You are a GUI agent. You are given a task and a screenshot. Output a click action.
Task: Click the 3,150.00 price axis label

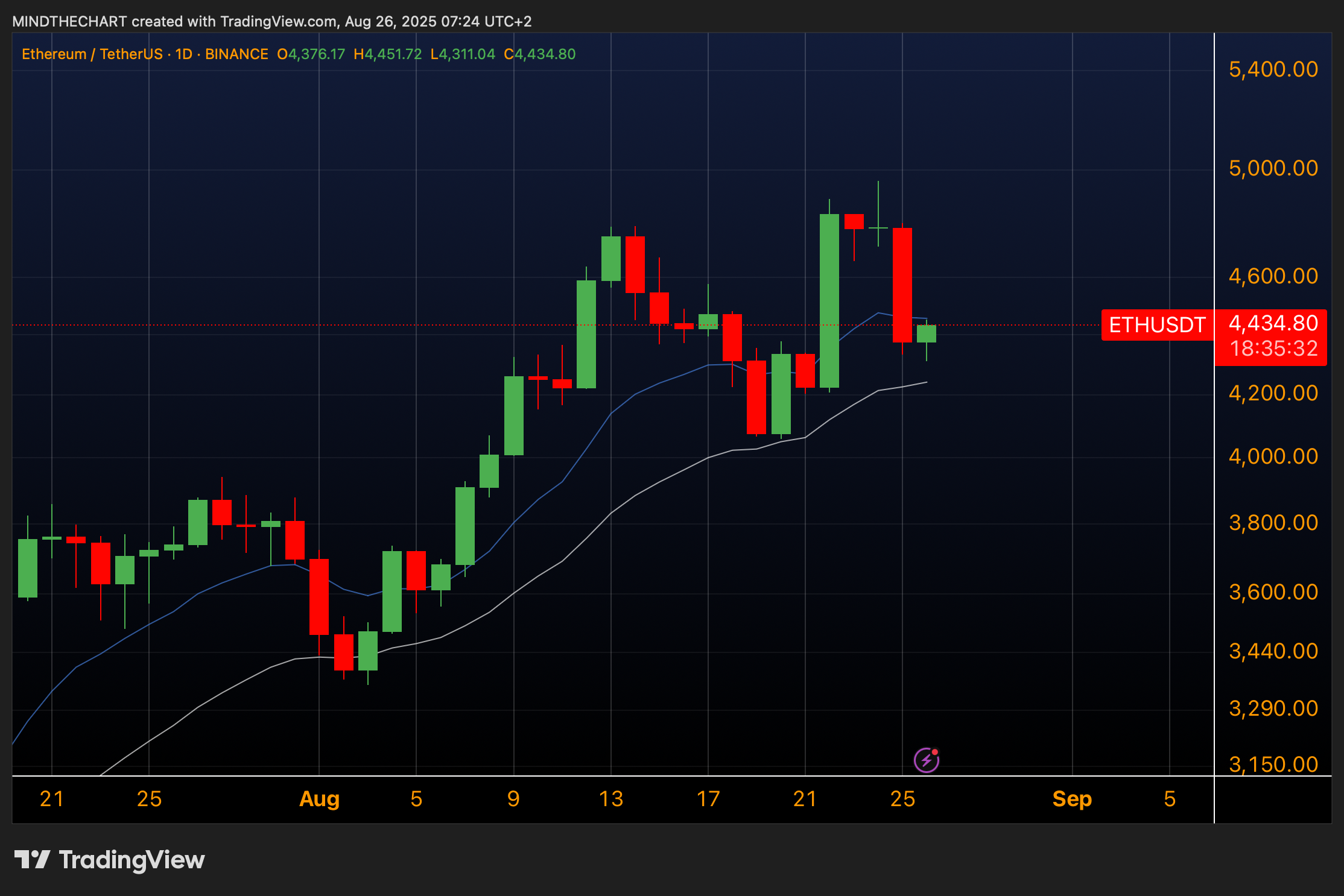click(x=1273, y=764)
